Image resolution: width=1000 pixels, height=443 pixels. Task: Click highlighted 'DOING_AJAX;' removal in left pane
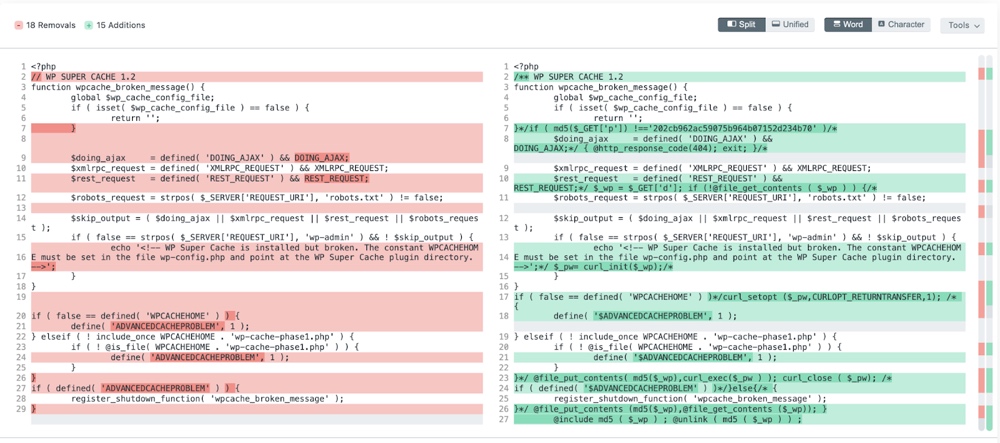tap(322, 157)
